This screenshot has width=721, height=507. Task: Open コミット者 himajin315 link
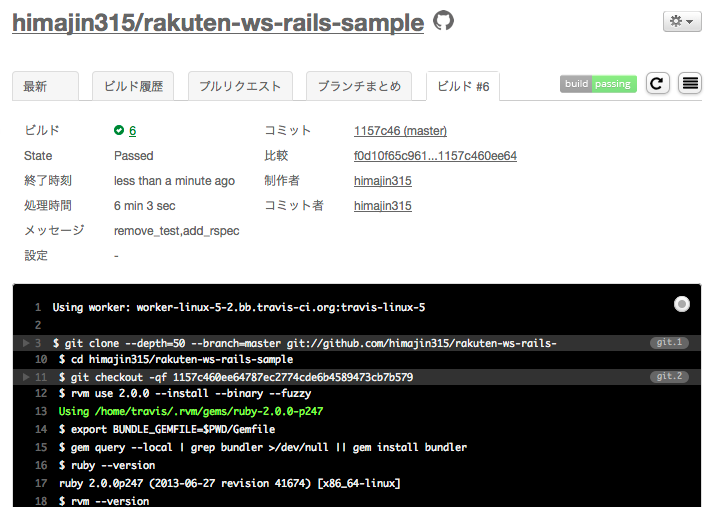point(383,205)
